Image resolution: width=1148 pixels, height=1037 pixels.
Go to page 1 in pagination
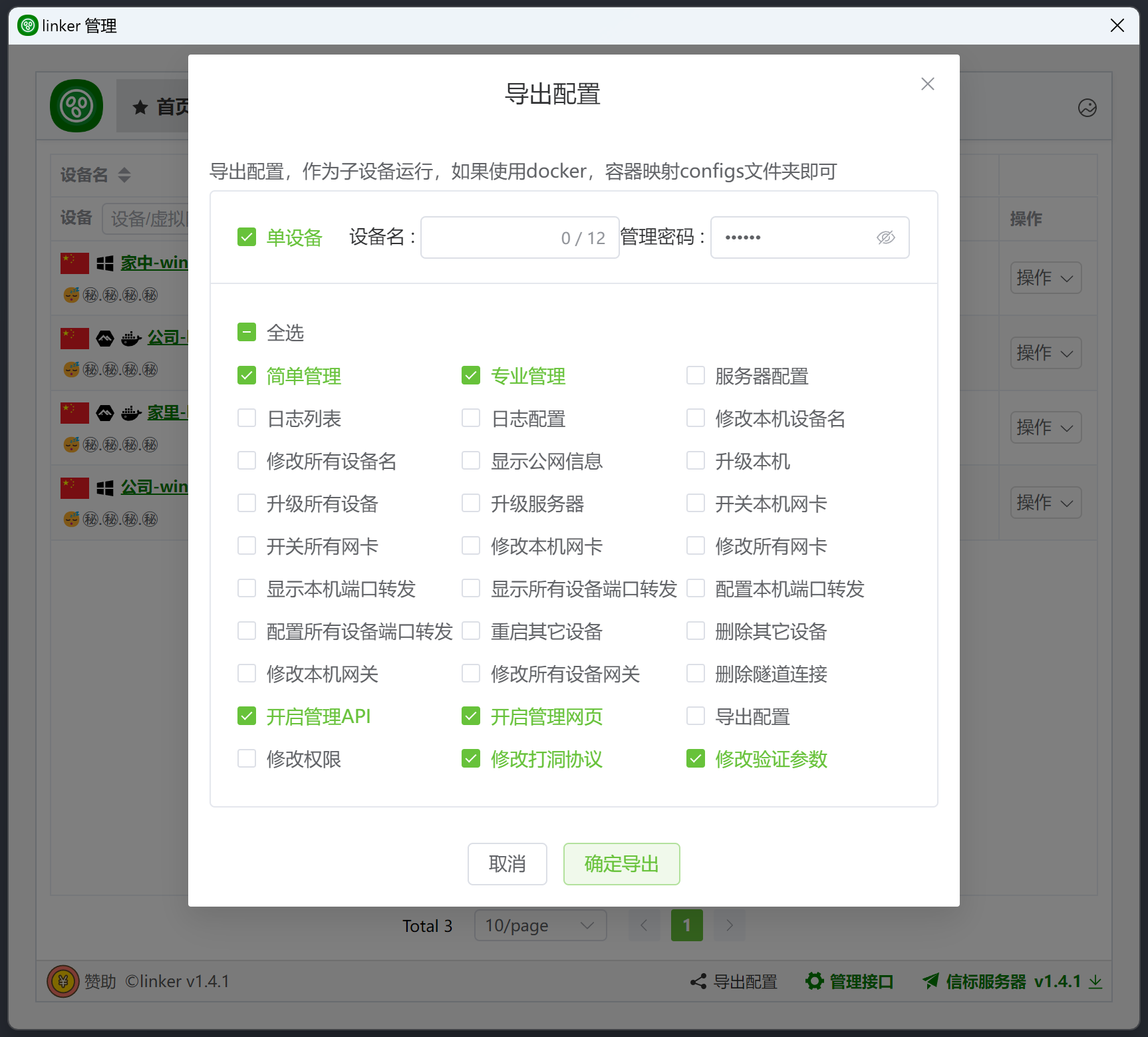click(686, 925)
